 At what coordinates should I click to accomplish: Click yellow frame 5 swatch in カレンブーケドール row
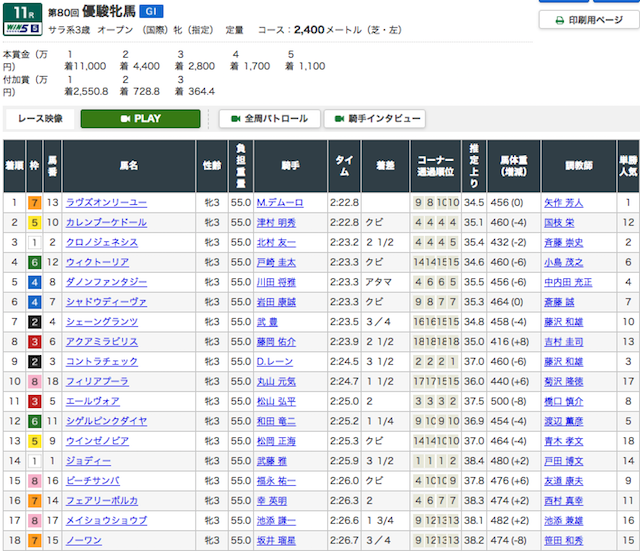(x=34, y=223)
